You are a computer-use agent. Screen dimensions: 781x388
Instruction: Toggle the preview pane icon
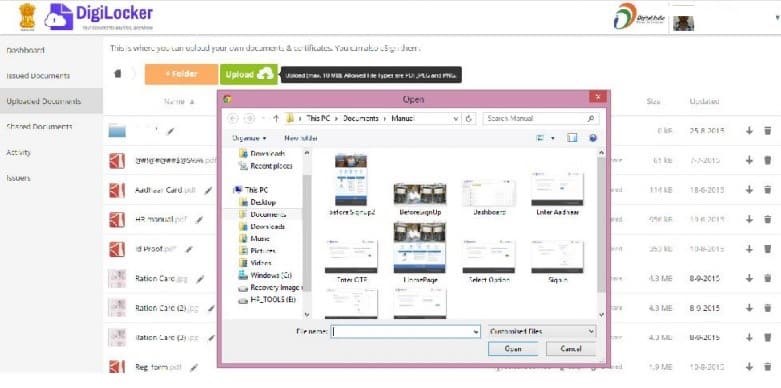(572, 138)
